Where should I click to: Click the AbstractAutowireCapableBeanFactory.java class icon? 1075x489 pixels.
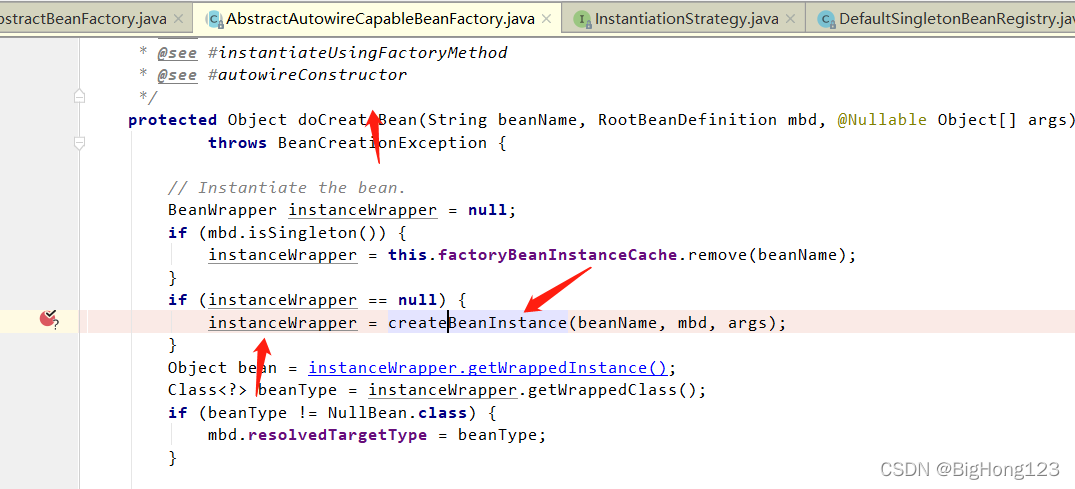[214, 19]
